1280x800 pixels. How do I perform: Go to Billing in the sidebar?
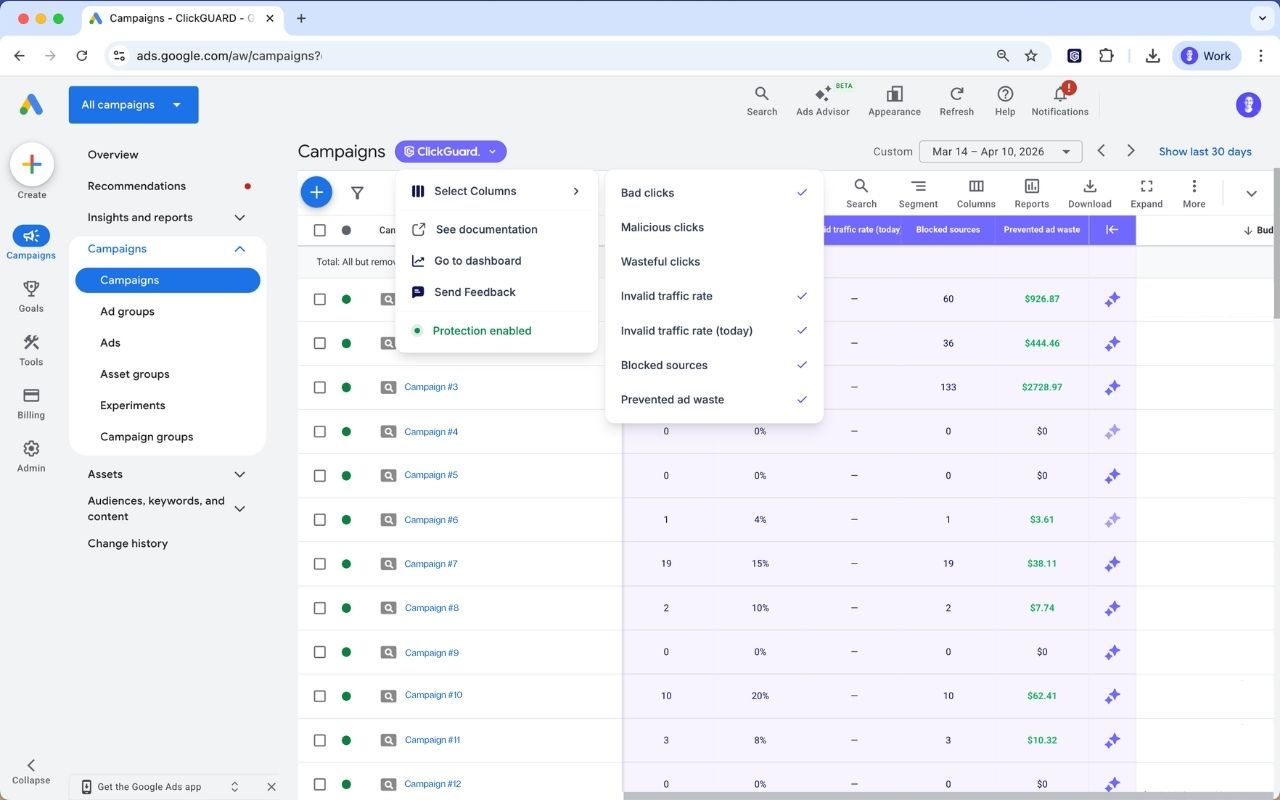point(31,402)
